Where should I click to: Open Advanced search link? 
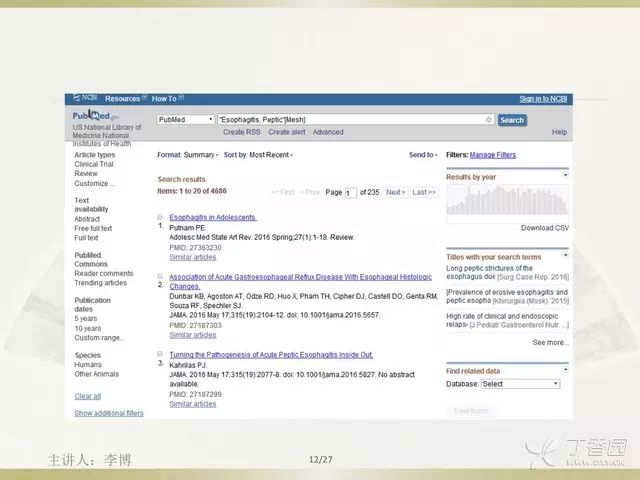pos(328,132)
